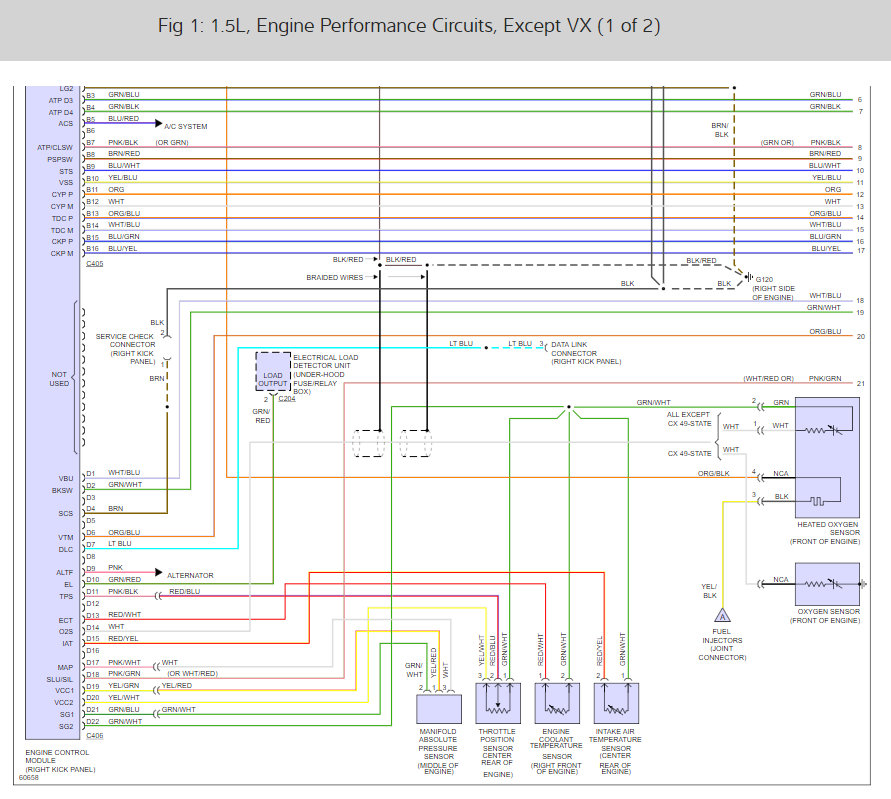Click the 'BRAIDED WIRES' label

(x=335, y=278)
